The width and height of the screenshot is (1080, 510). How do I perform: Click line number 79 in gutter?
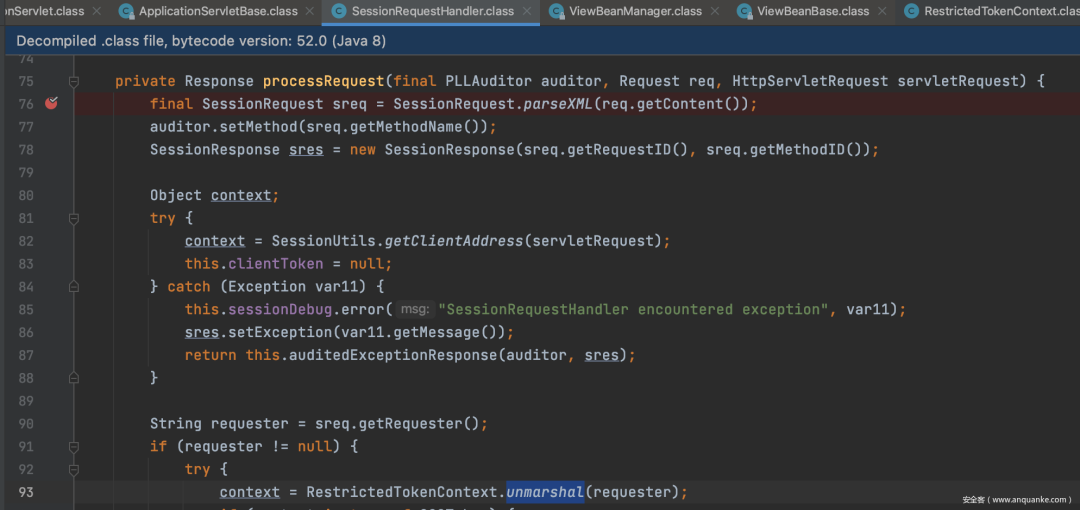tap(25, 172)
